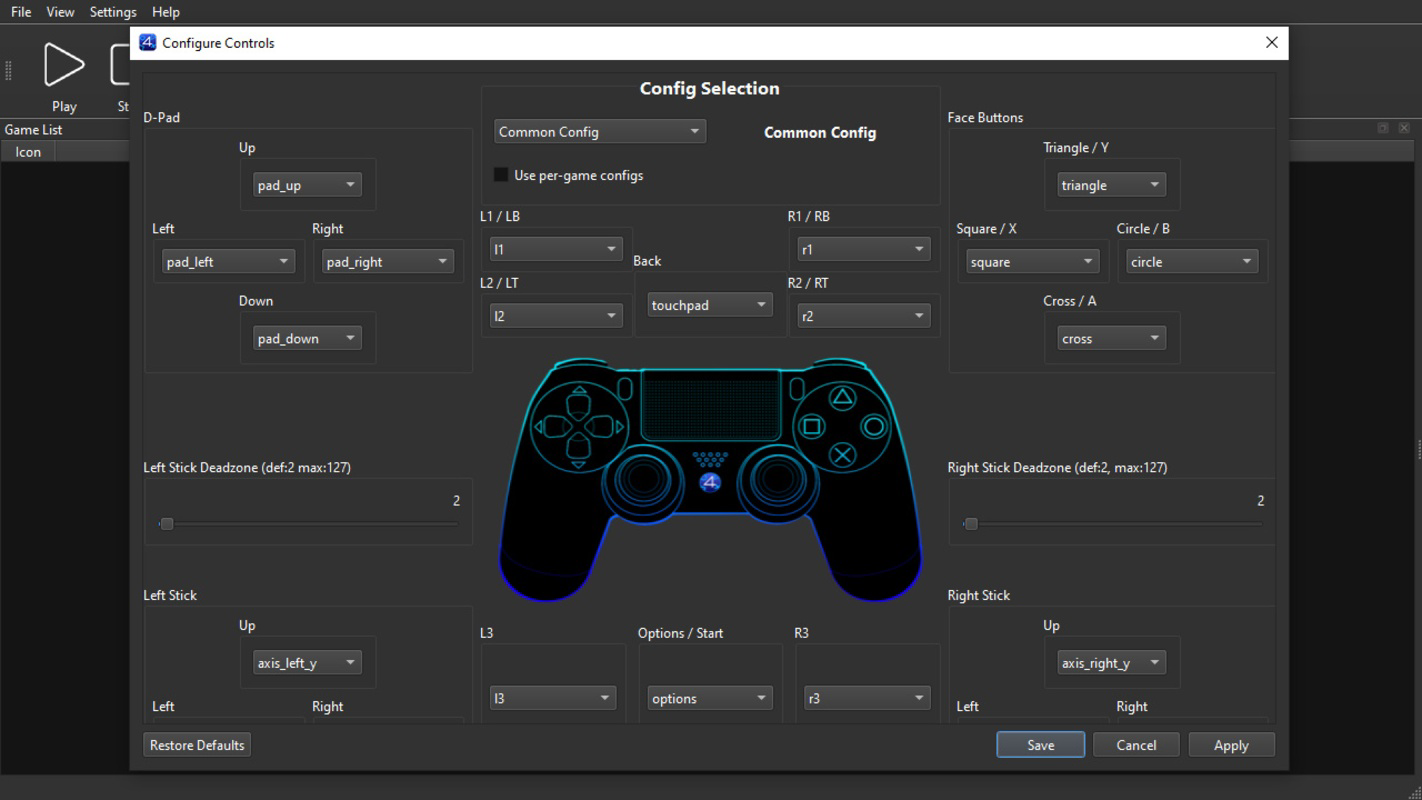This screenshot has width=1422, height=800.
Task: Expand the L2 / LT l2 dropdown
Action: [x=556, y=316]
